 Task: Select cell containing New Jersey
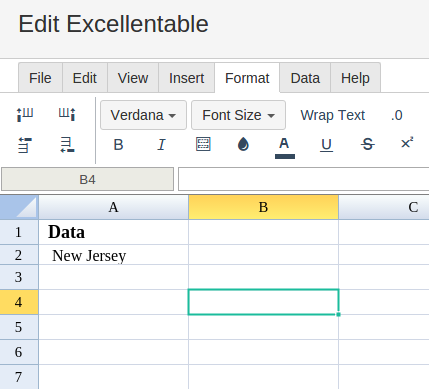(113, 255)
